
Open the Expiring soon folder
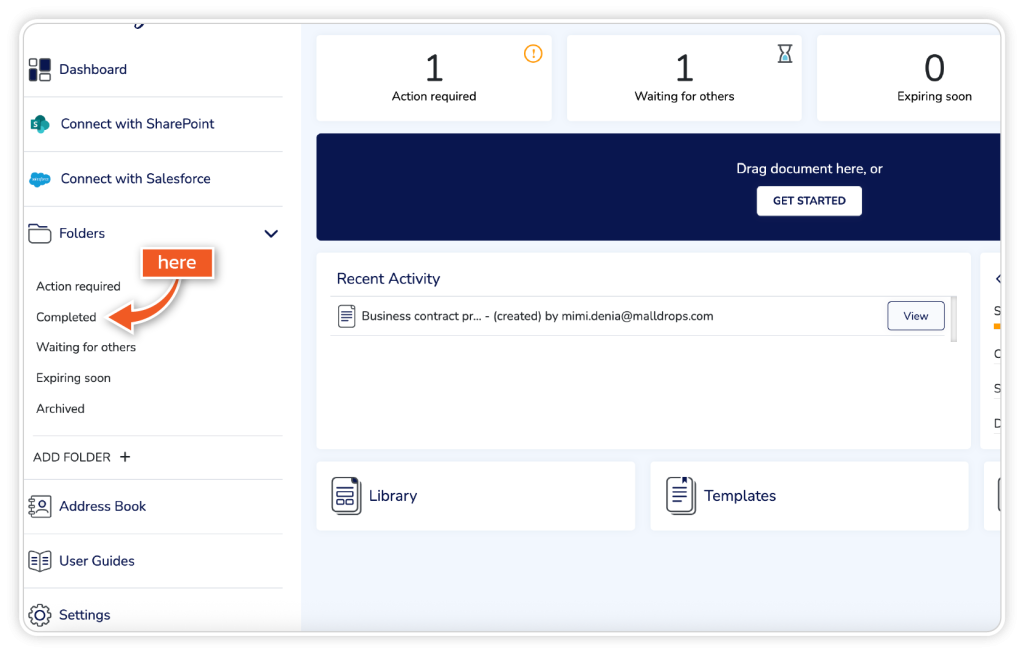coord(73,378)
